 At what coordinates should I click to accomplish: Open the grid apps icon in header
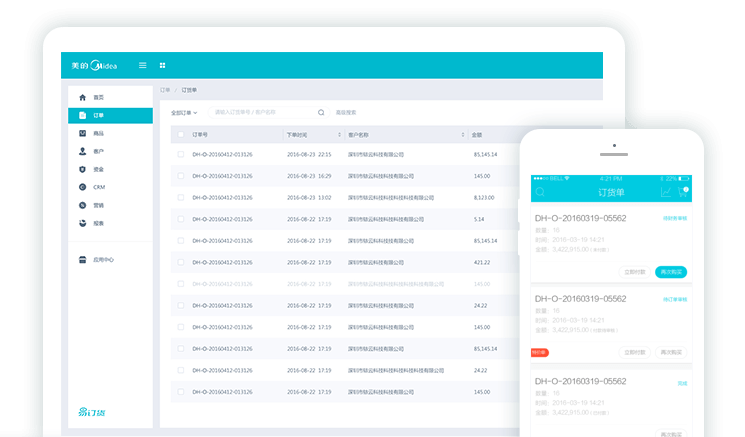pyautogui.click(x=163, y=66)
